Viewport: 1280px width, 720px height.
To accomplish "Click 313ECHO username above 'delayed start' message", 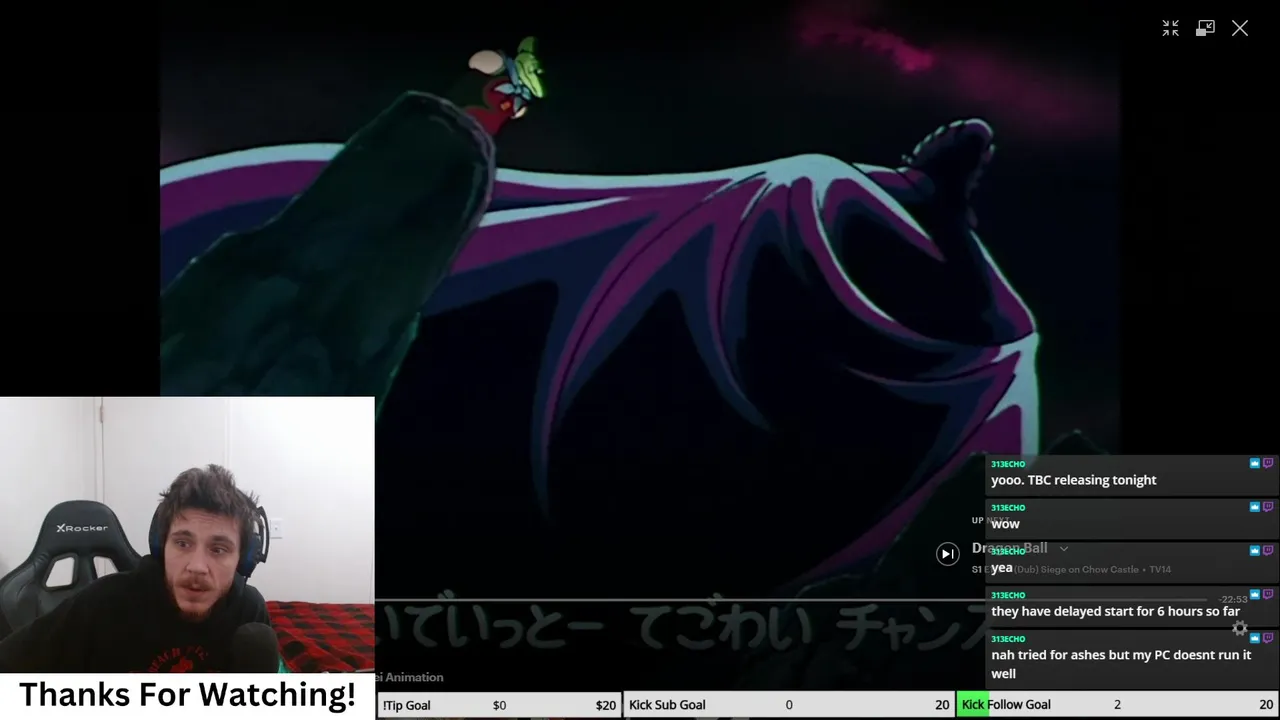I will [x=1008, y=595].
